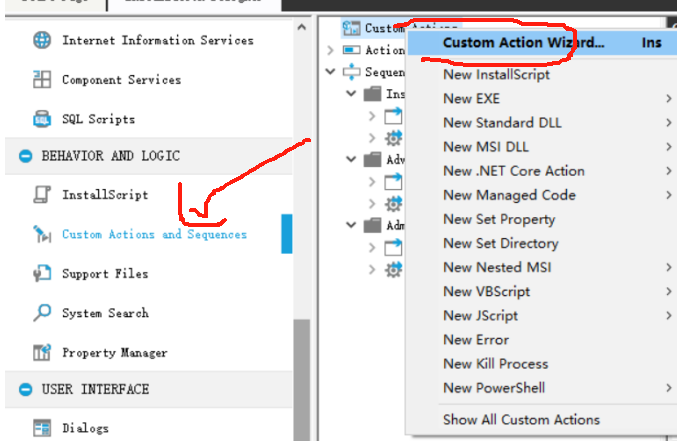Click the Sequences tree node icon
Screen dimensions: 677x441
coord(351,72)
